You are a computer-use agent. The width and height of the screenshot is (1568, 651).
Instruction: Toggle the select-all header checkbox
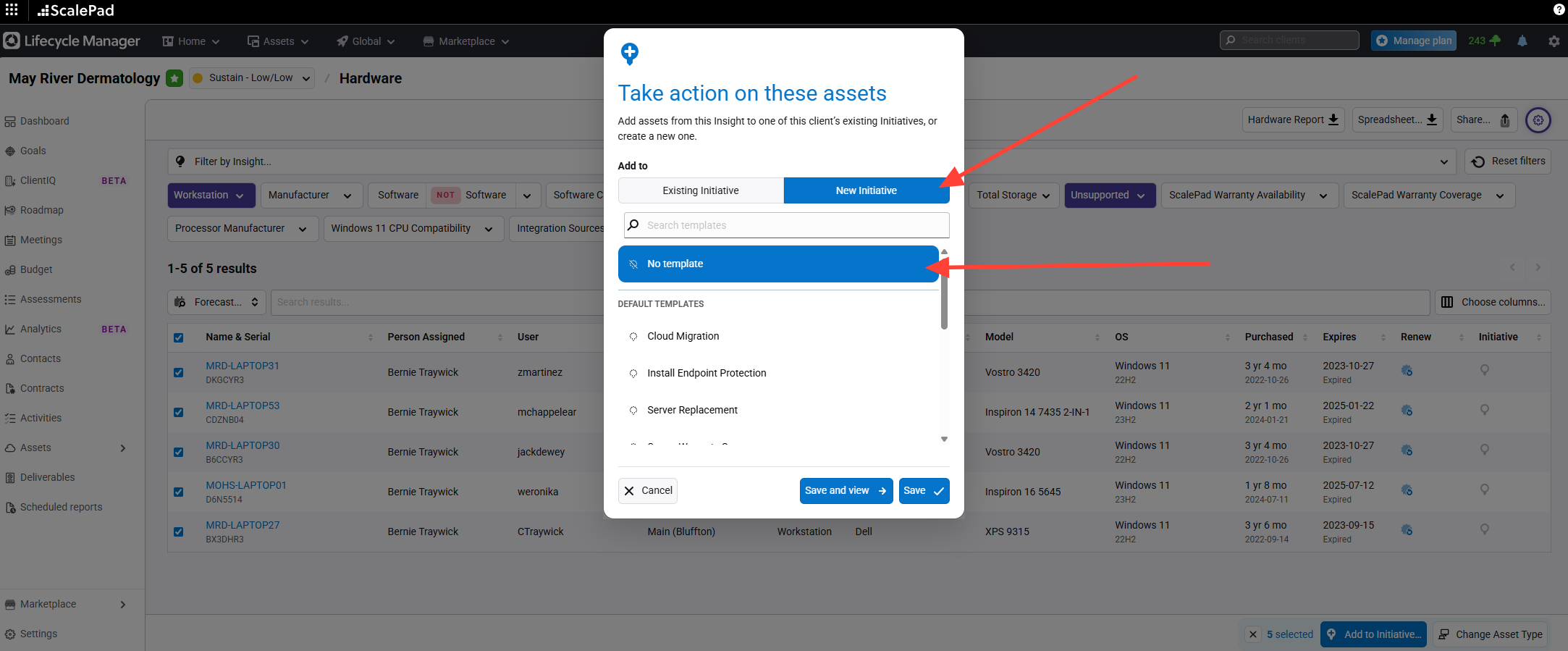(179, 337)
